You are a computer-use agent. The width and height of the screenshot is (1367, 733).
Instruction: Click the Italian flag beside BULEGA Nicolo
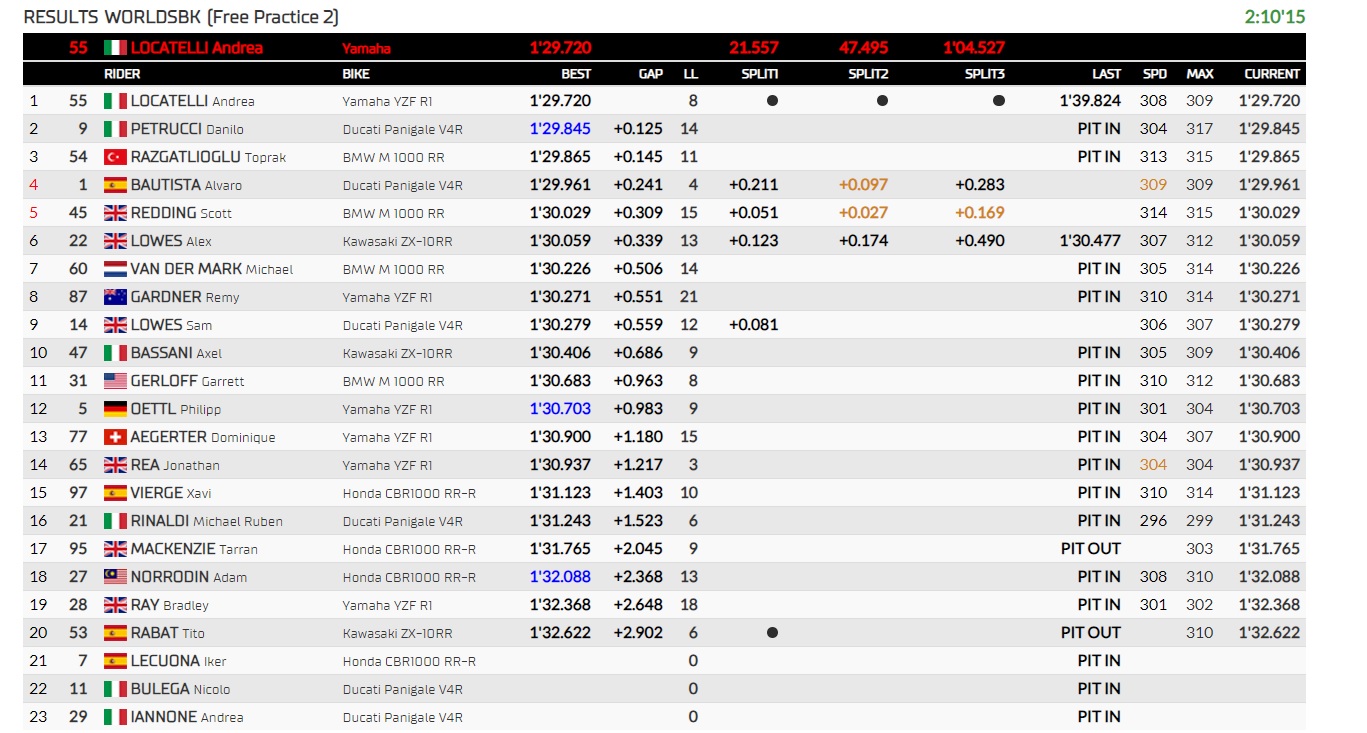click(x=115, y=689)
